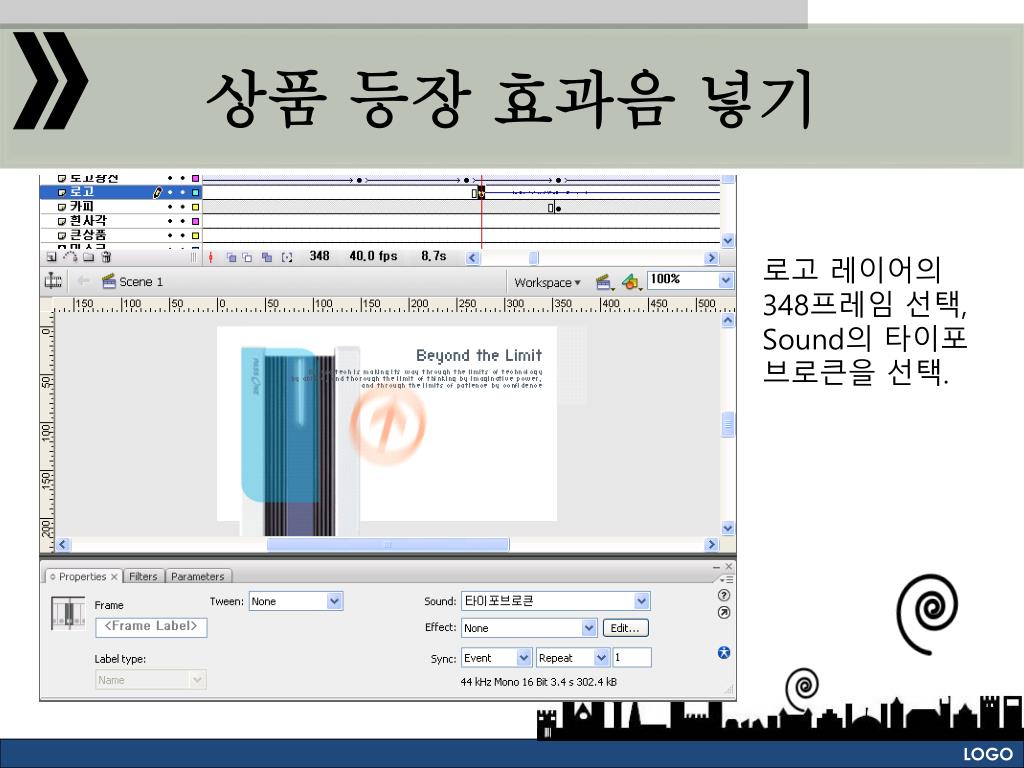Select the 카피 layer row
Screen dimensions: 1024x768
coord(121,207)
